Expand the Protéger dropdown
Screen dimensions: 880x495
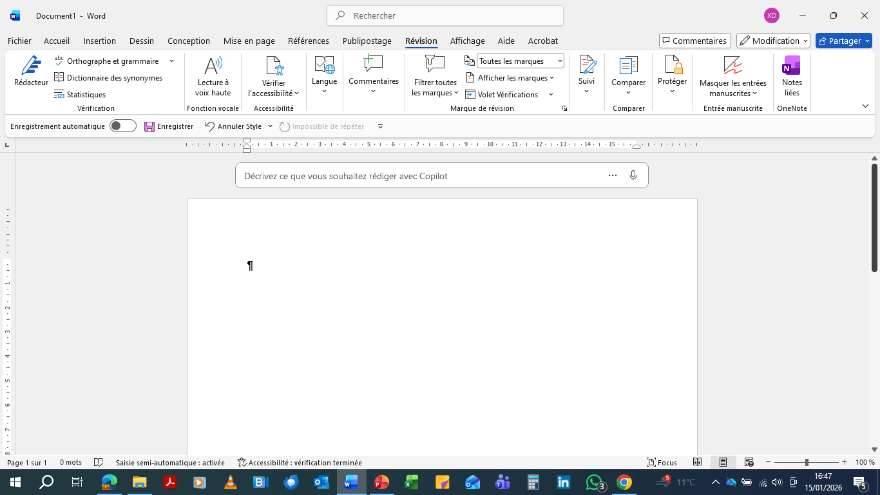click(672, 91)
